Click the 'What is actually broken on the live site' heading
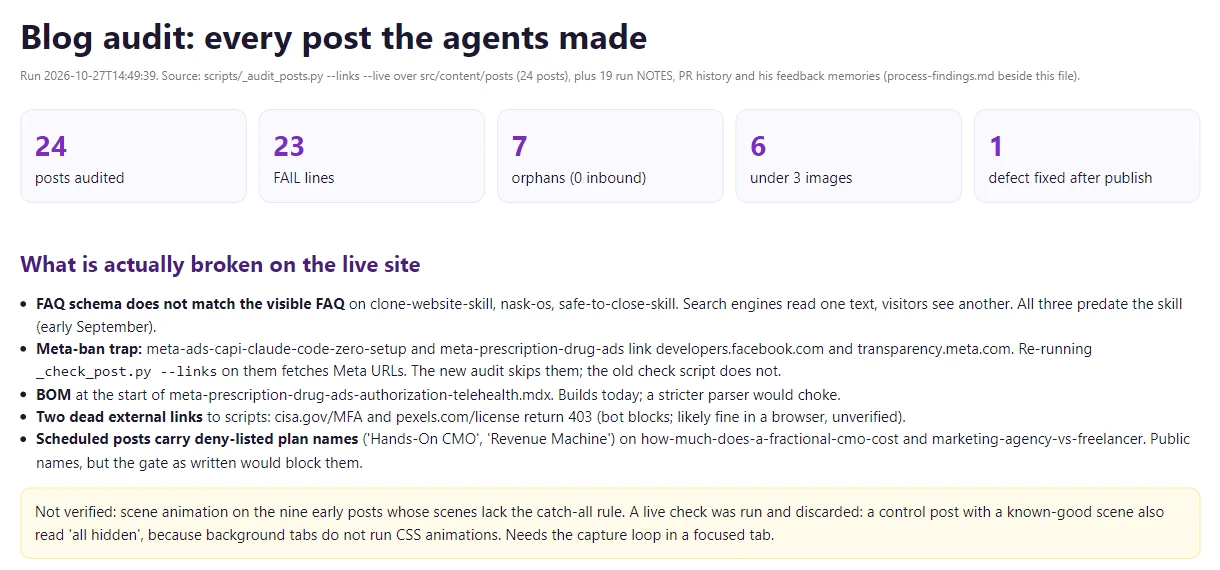The image size is (1220, 570). [220, 265]
